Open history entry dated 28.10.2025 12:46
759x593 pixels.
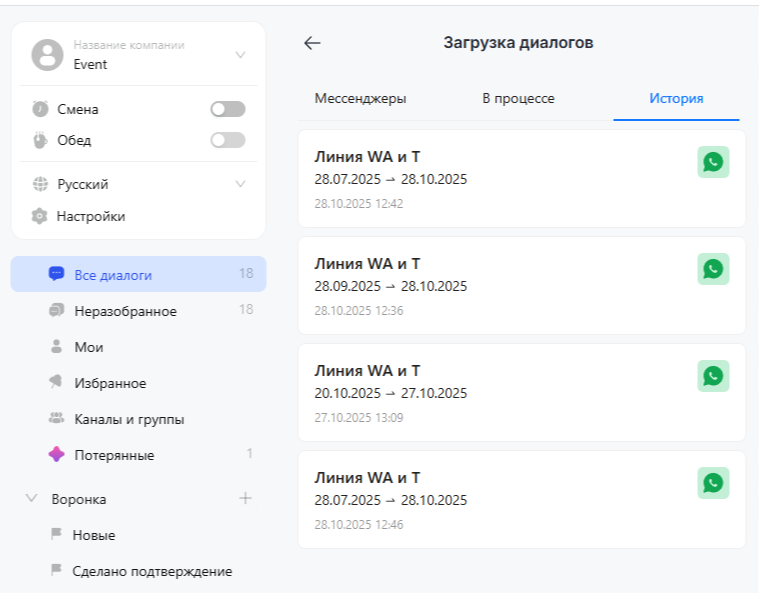click(500, 499)
